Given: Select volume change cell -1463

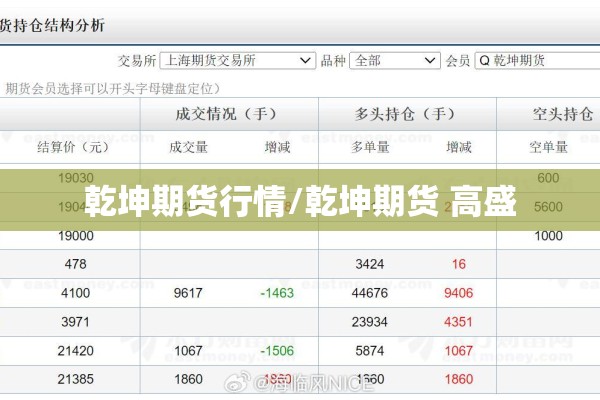Looking at the screenshot, I should point(277,293).
